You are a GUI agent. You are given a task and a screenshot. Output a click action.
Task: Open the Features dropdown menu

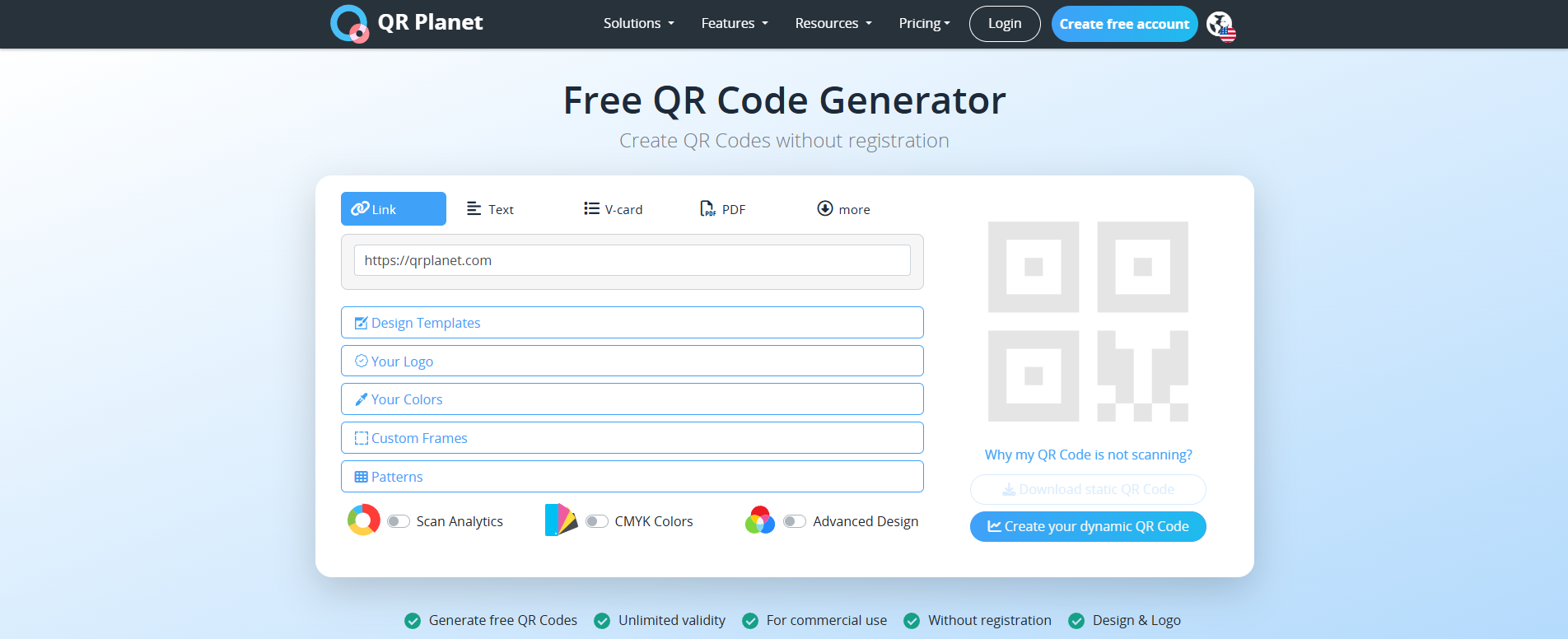click(735, 24)
